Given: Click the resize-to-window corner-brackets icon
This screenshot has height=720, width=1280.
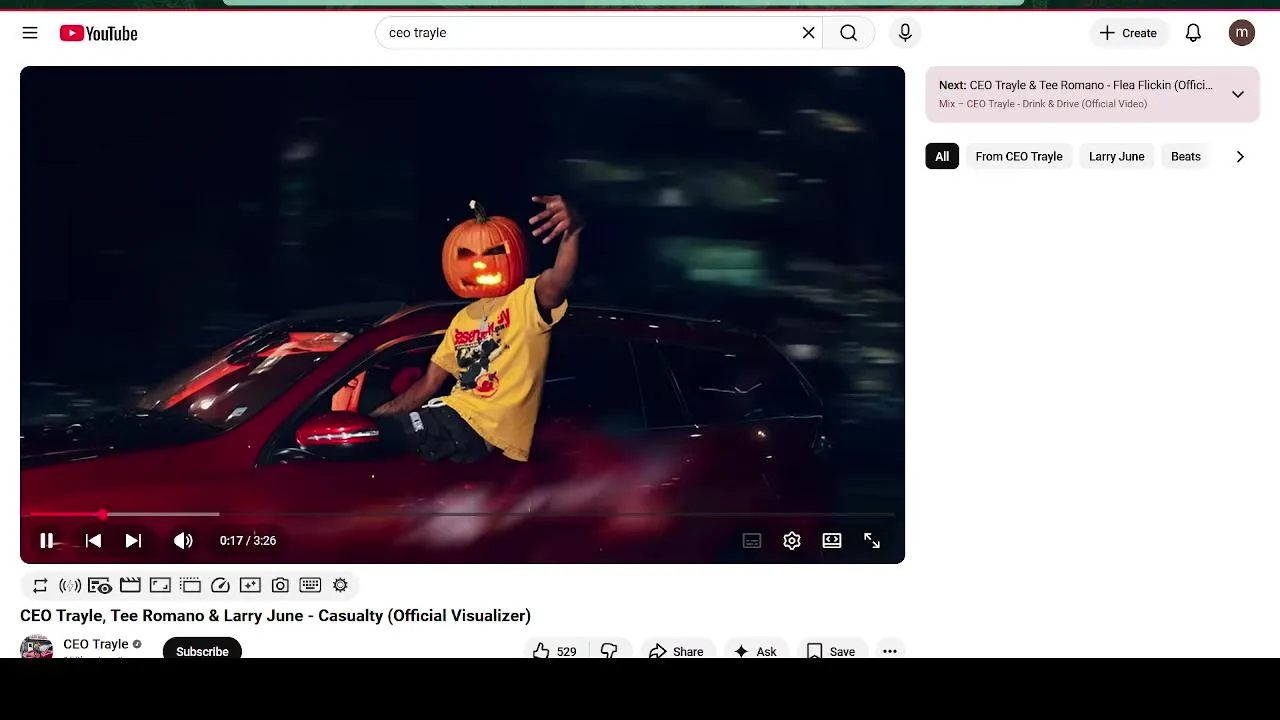Looking at the screenshot, I should pyautogui.click(x=160, y=585).
